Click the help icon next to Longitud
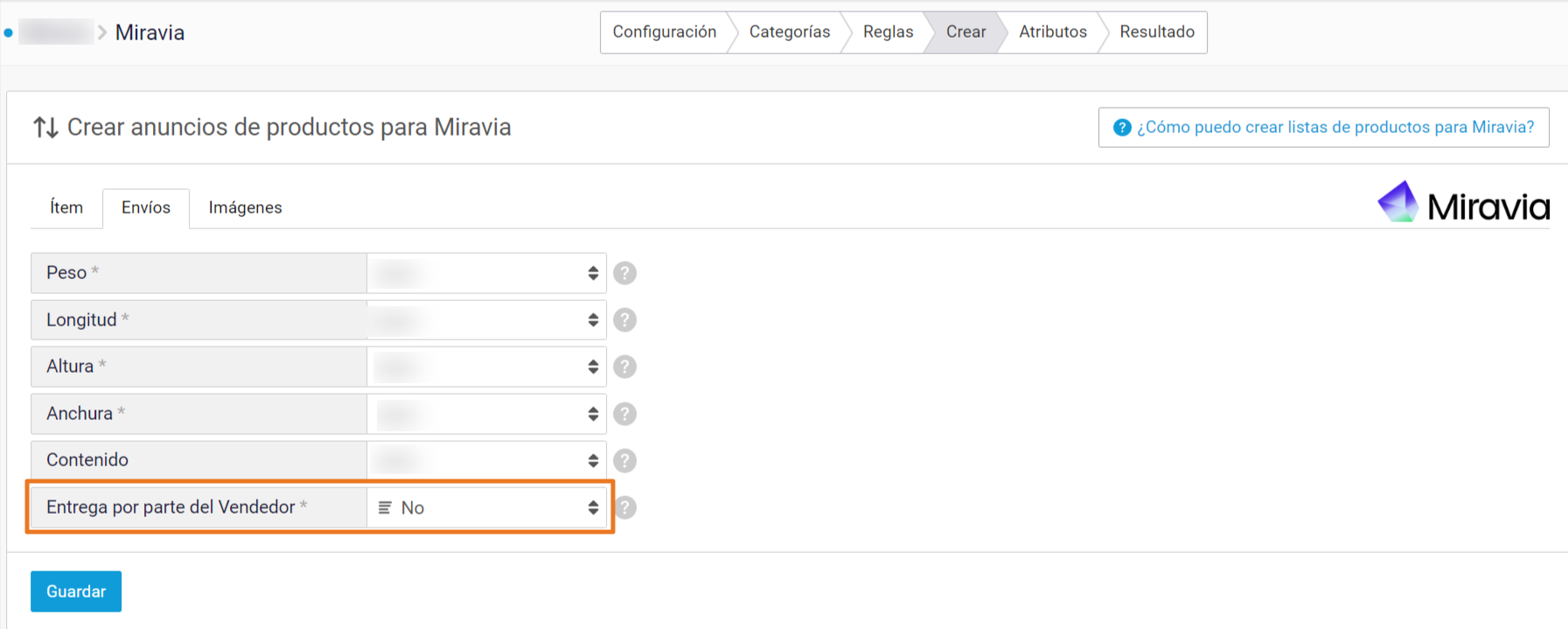 624,320
